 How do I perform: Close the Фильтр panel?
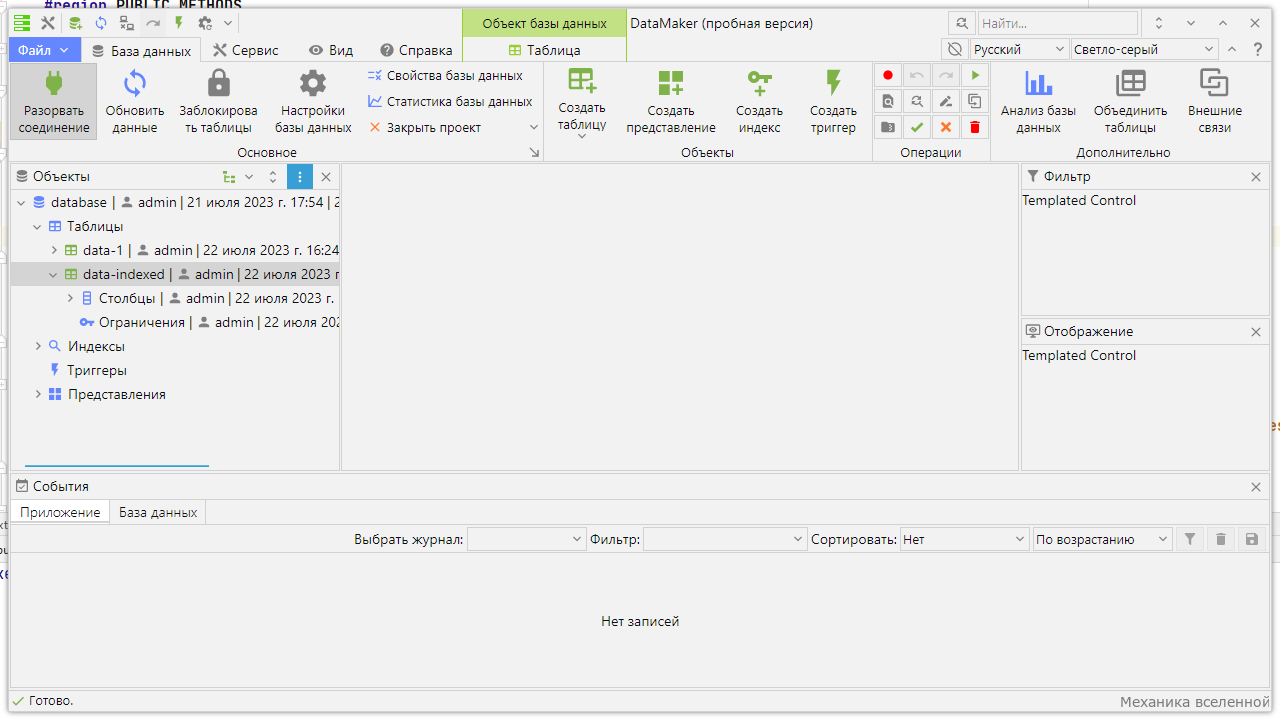click(1256, 177)
